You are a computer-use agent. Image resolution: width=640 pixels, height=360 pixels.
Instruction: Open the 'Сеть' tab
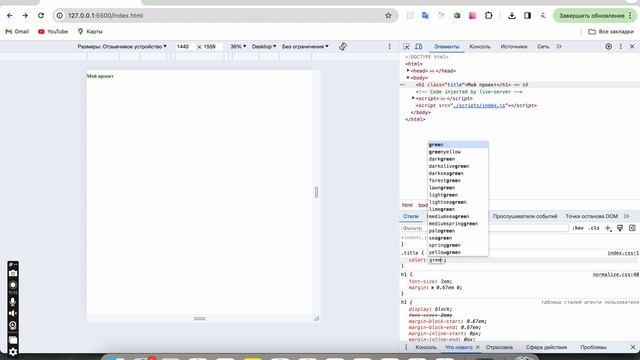(543, 47)
